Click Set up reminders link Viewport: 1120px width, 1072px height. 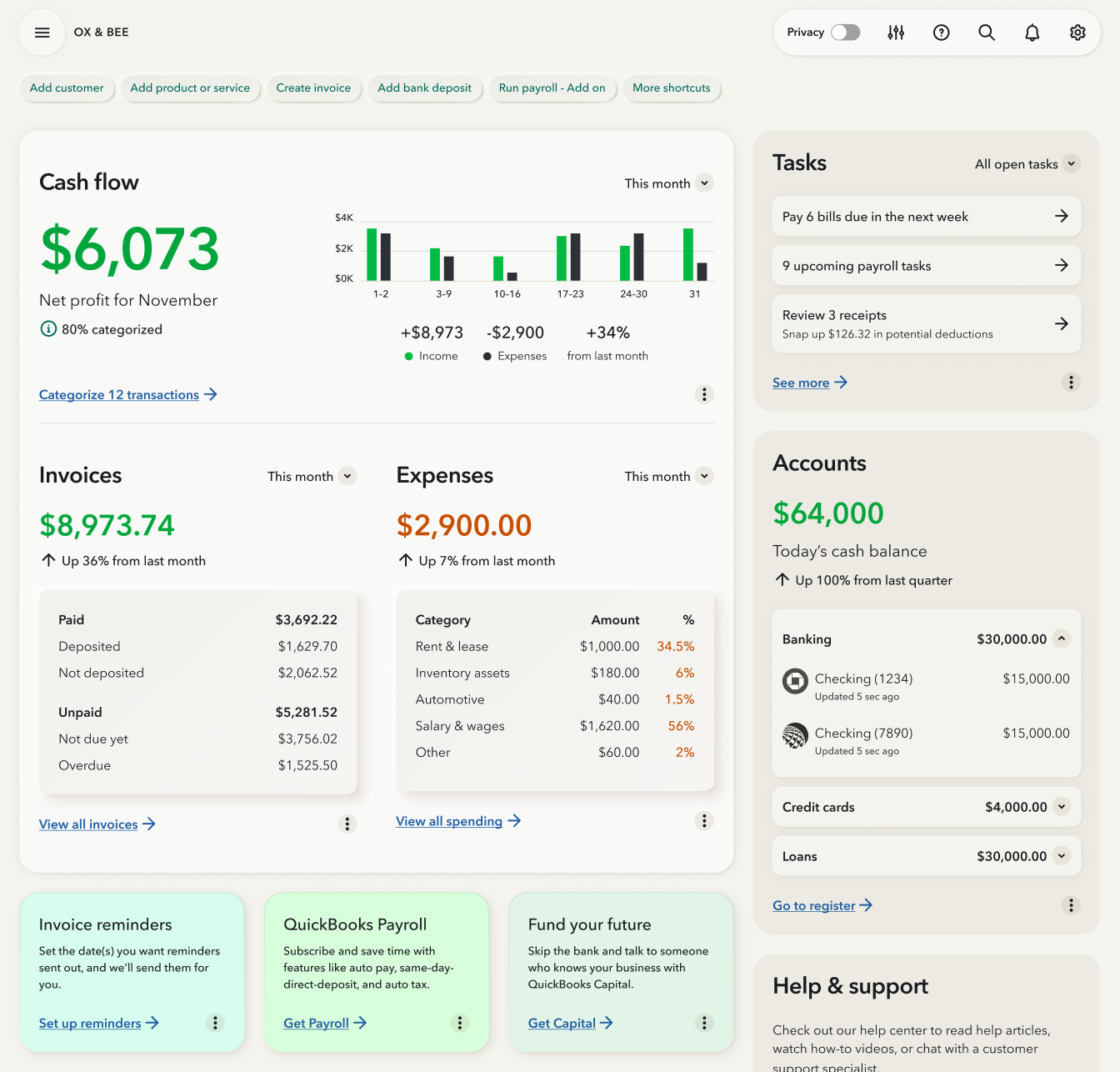(99, 1023)
